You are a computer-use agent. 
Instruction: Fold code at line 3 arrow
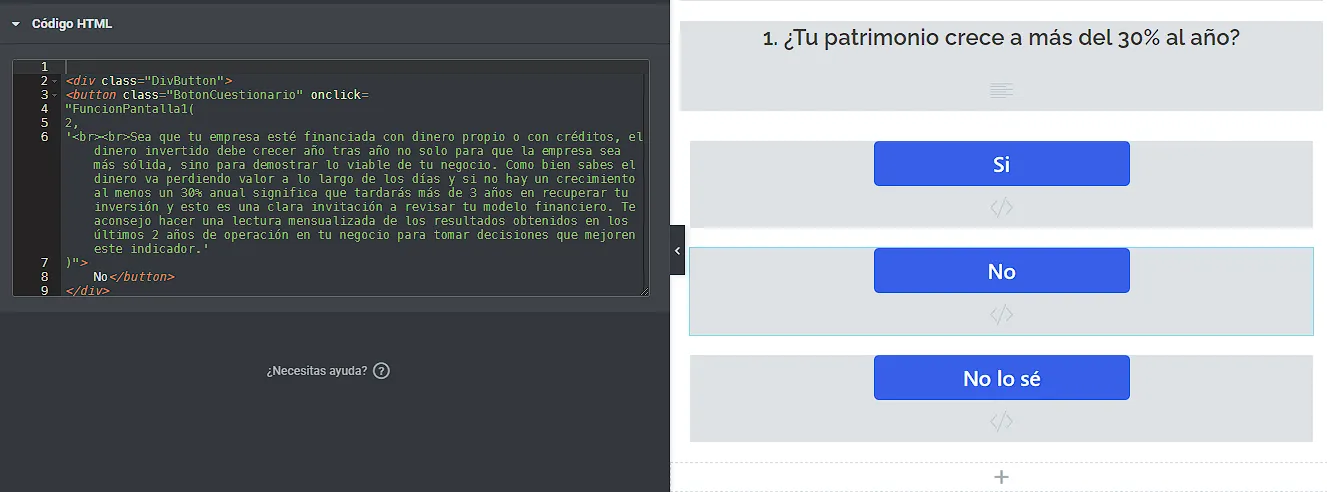coord(54,95)
